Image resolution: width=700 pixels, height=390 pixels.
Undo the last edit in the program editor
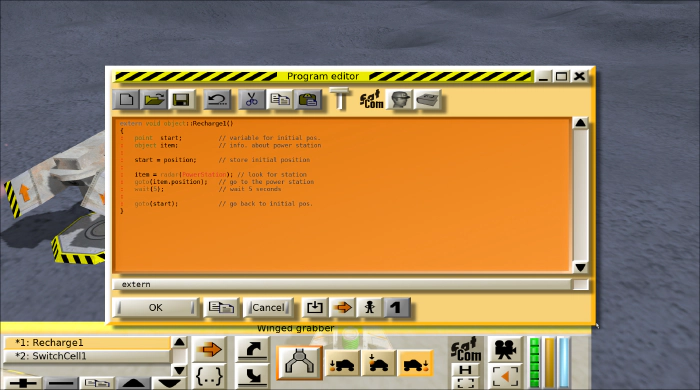pos(217,99)
